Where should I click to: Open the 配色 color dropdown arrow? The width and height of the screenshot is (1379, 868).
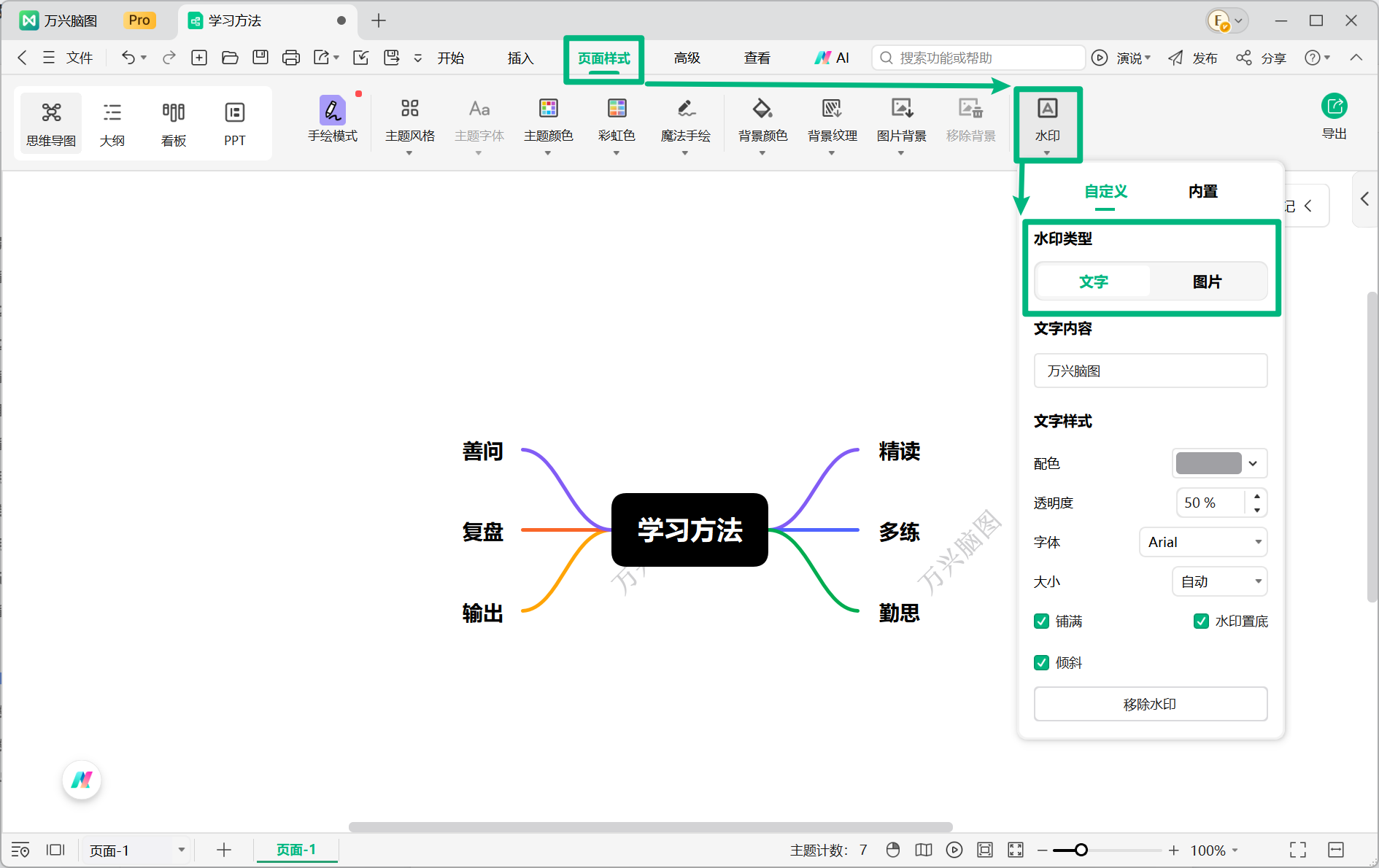point(1253,463)
